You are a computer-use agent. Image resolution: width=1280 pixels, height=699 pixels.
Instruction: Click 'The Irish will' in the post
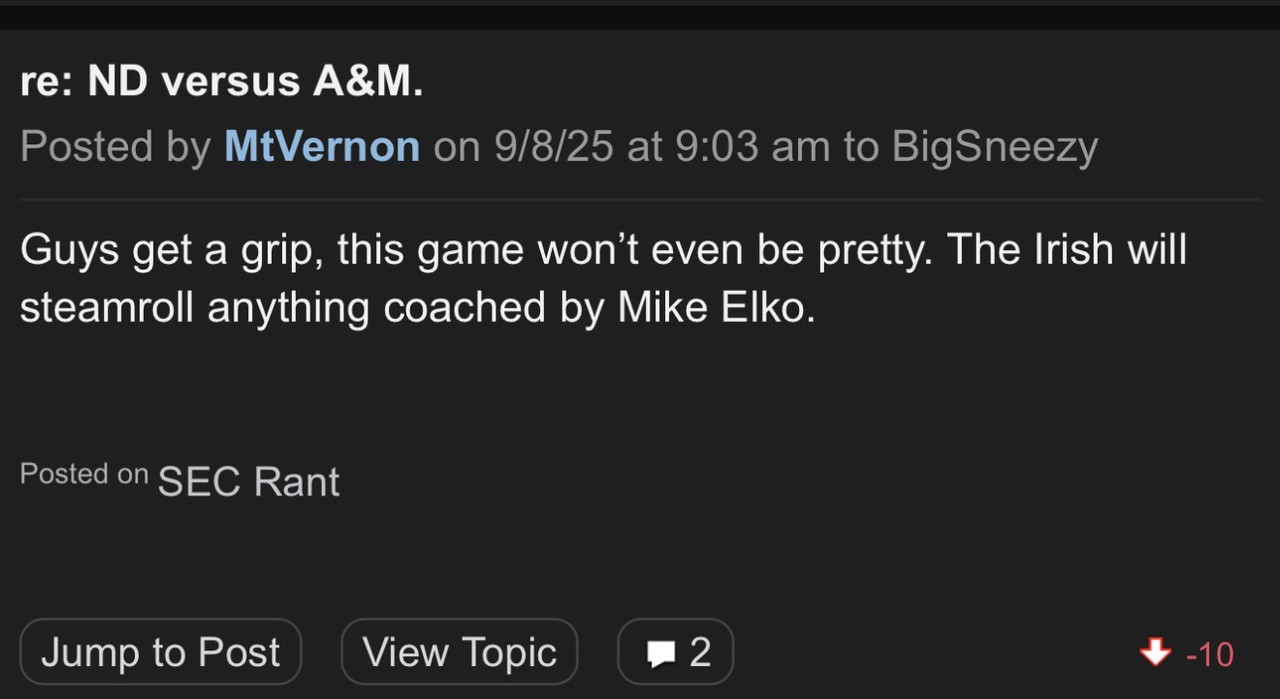[1067, 250]
